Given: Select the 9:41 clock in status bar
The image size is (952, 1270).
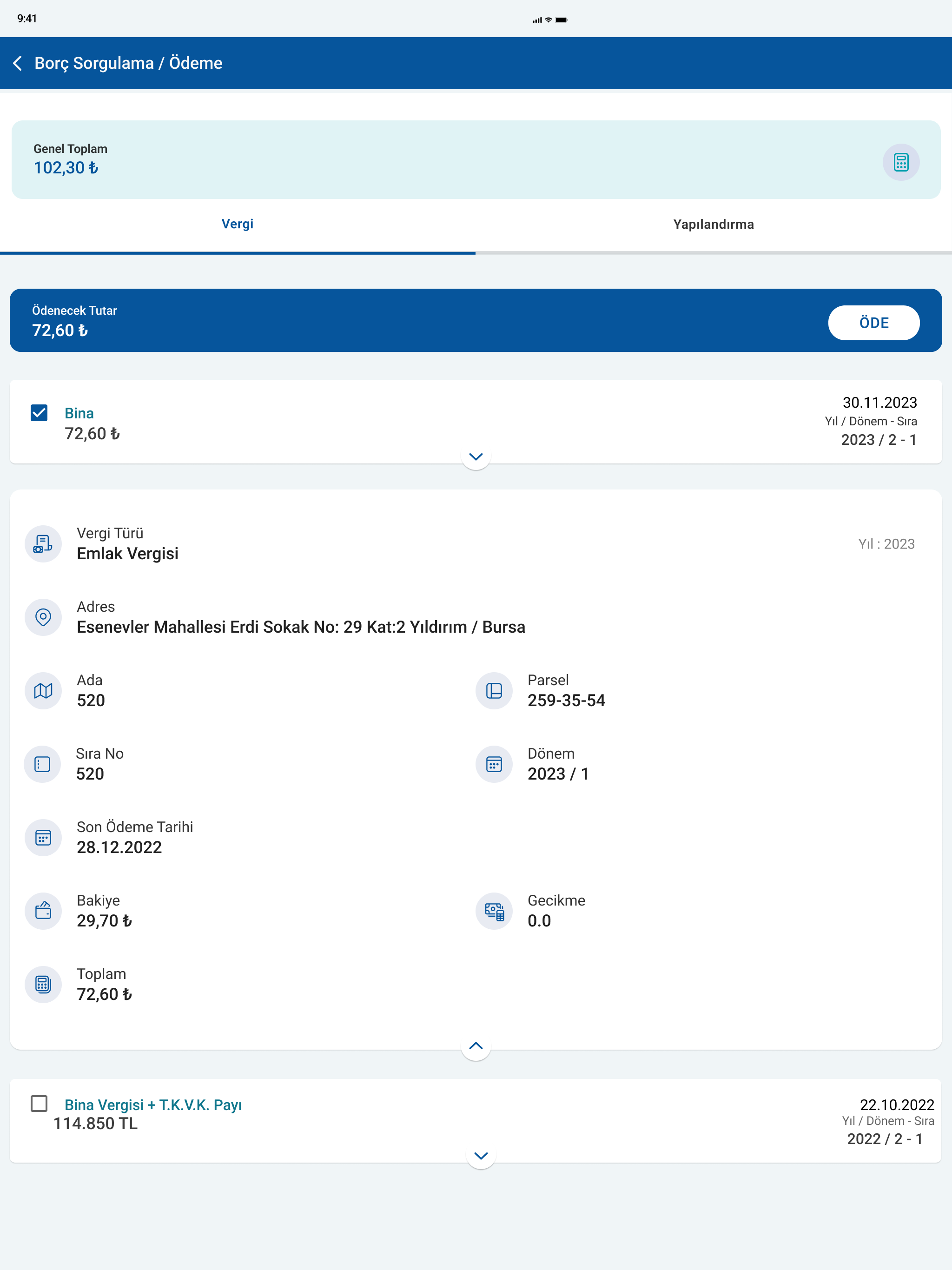Looking at the screenshot, I should tap(27, 19).
